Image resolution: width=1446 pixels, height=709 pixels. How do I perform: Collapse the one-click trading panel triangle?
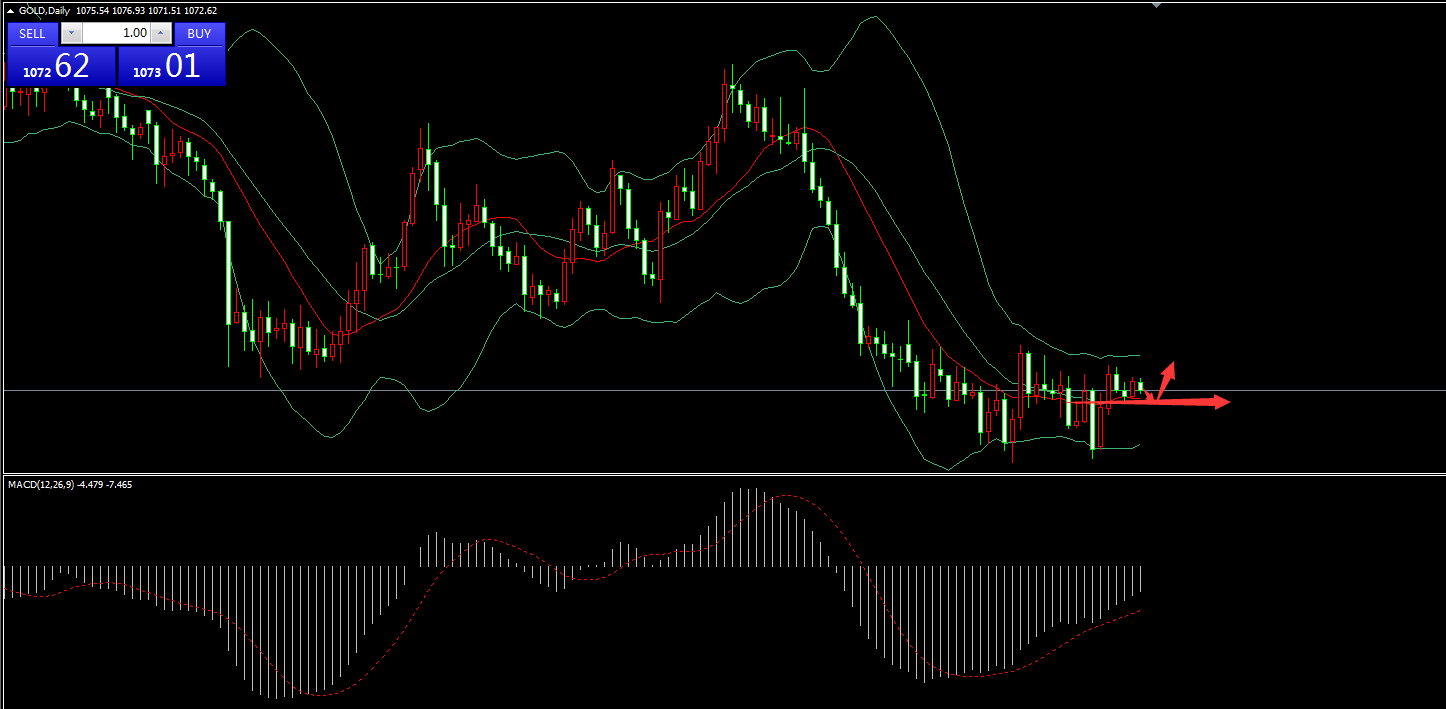coord(11,11)
